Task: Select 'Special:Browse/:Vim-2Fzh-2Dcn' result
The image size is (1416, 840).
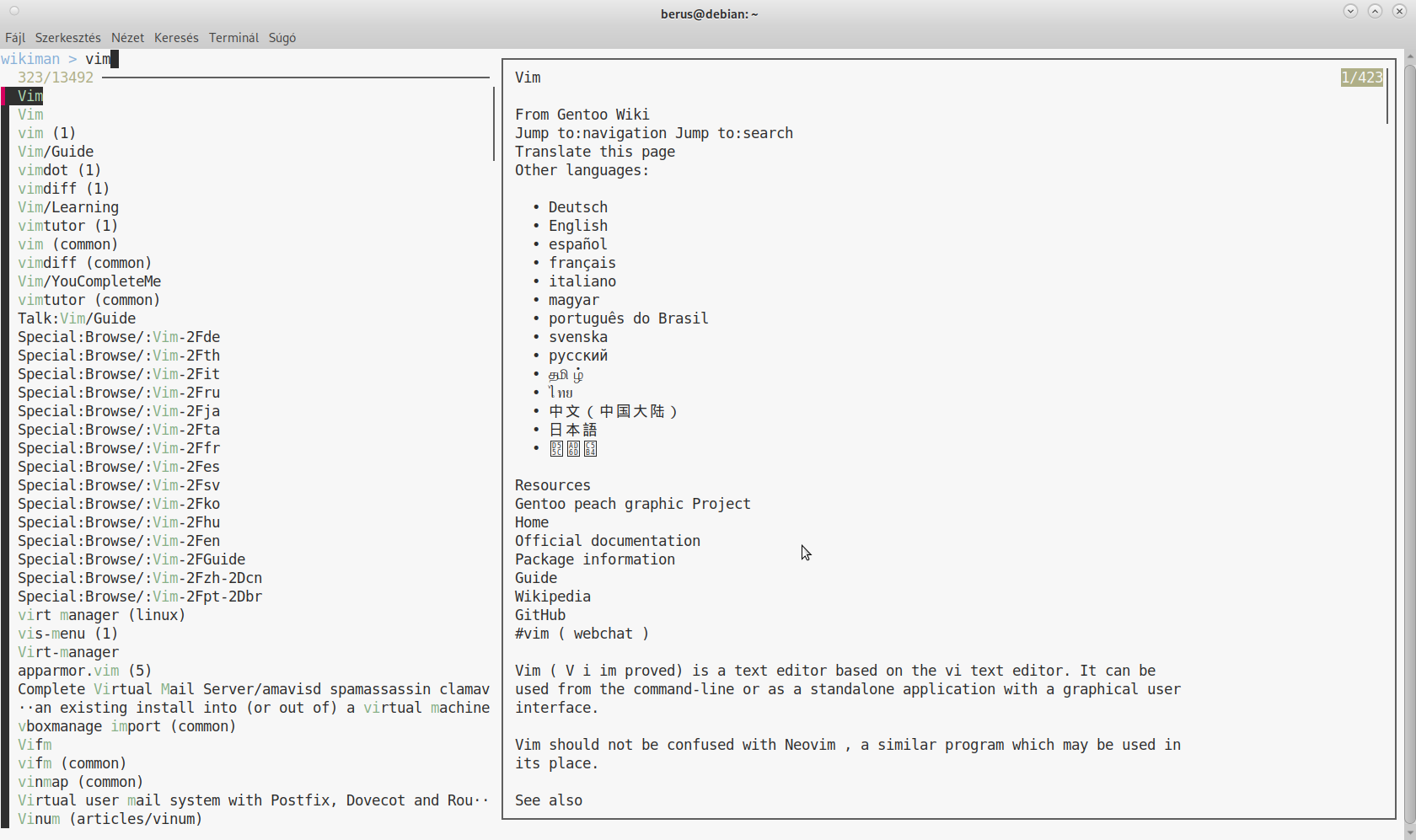Action: 140,578
